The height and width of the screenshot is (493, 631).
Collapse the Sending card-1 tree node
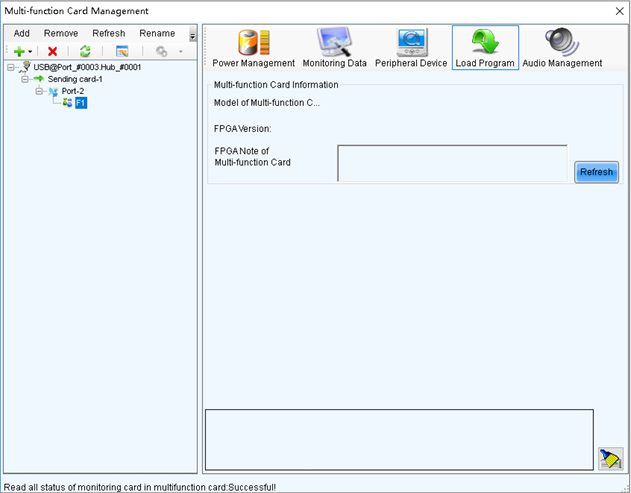[25, 79]
